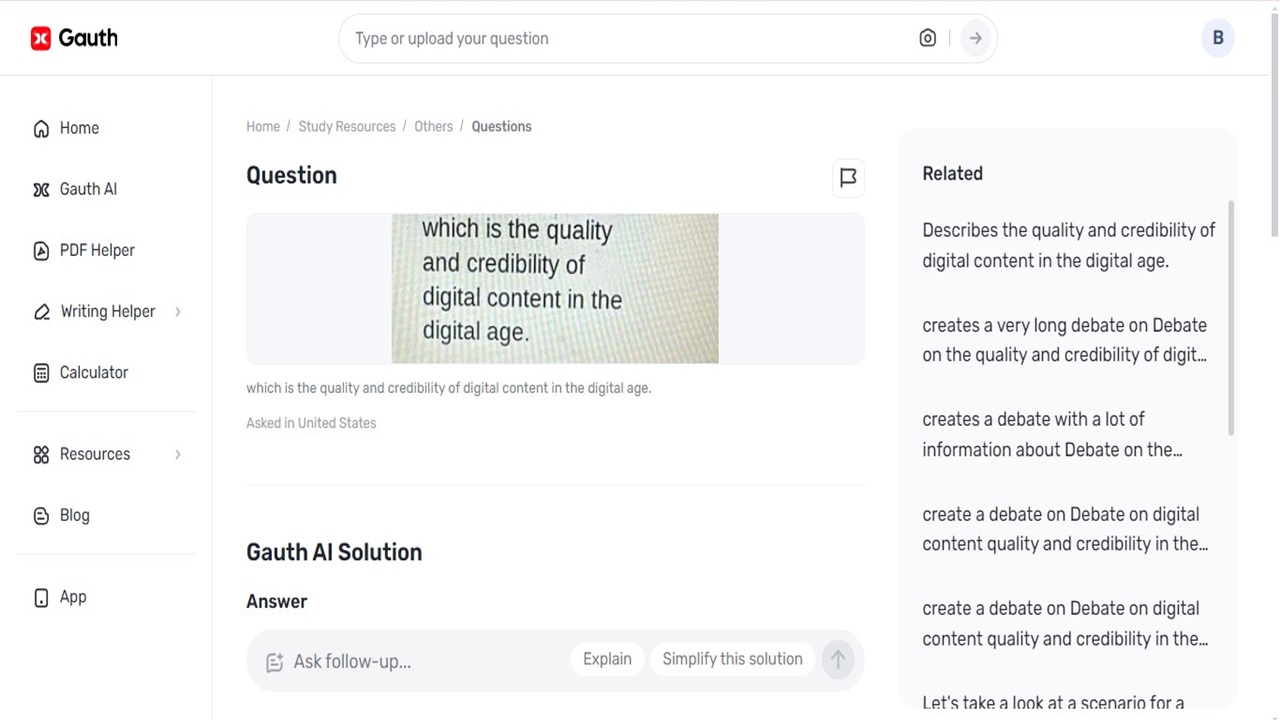Open the first Related question about digital content
The width and height of the screenshot is (1280, 720).
tap(1068, 245)
